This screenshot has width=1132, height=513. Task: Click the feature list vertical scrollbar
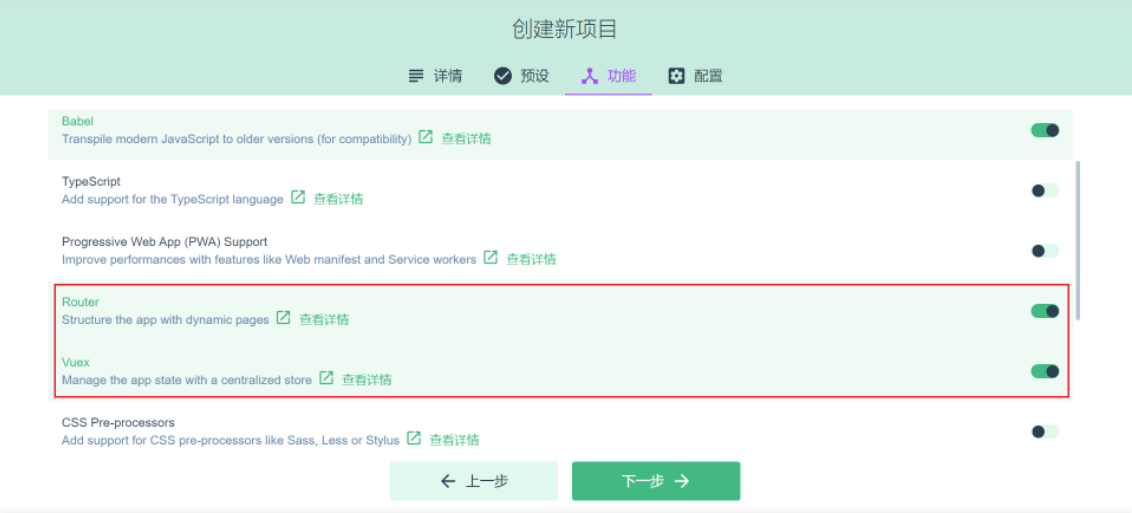click(x=1079, y=240)
